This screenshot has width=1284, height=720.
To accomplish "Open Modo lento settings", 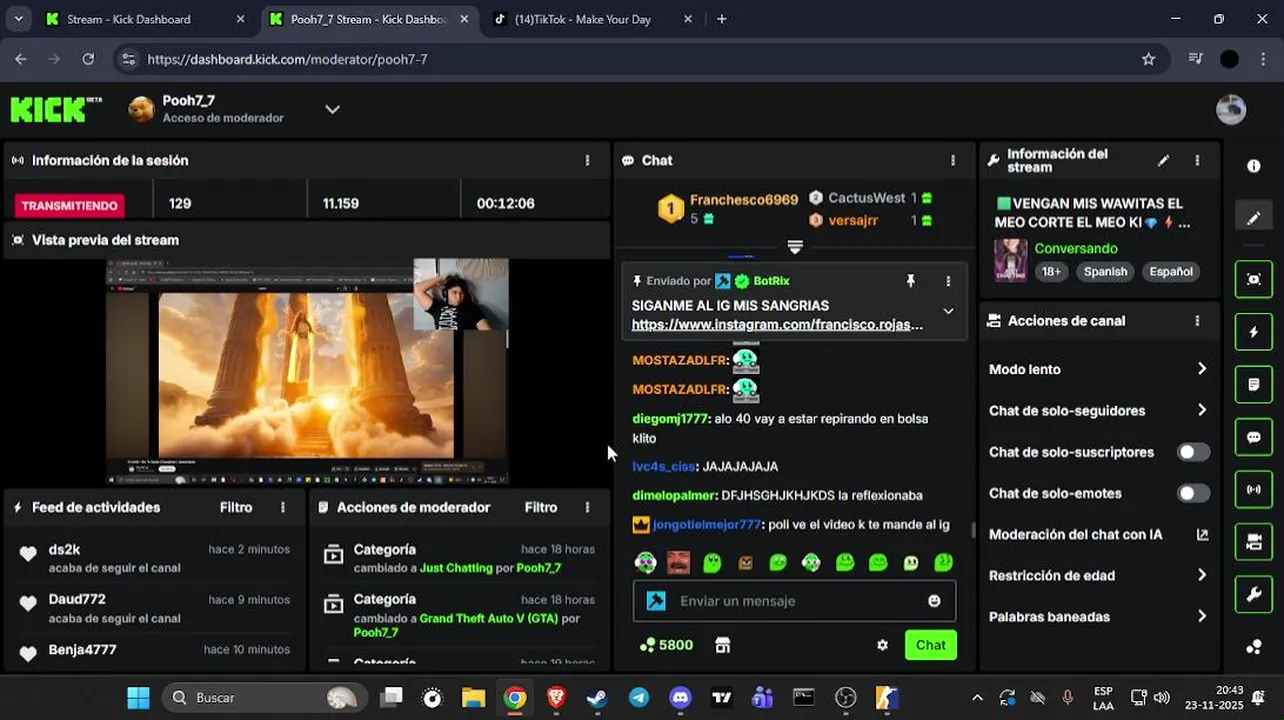I will point(1098,369).
